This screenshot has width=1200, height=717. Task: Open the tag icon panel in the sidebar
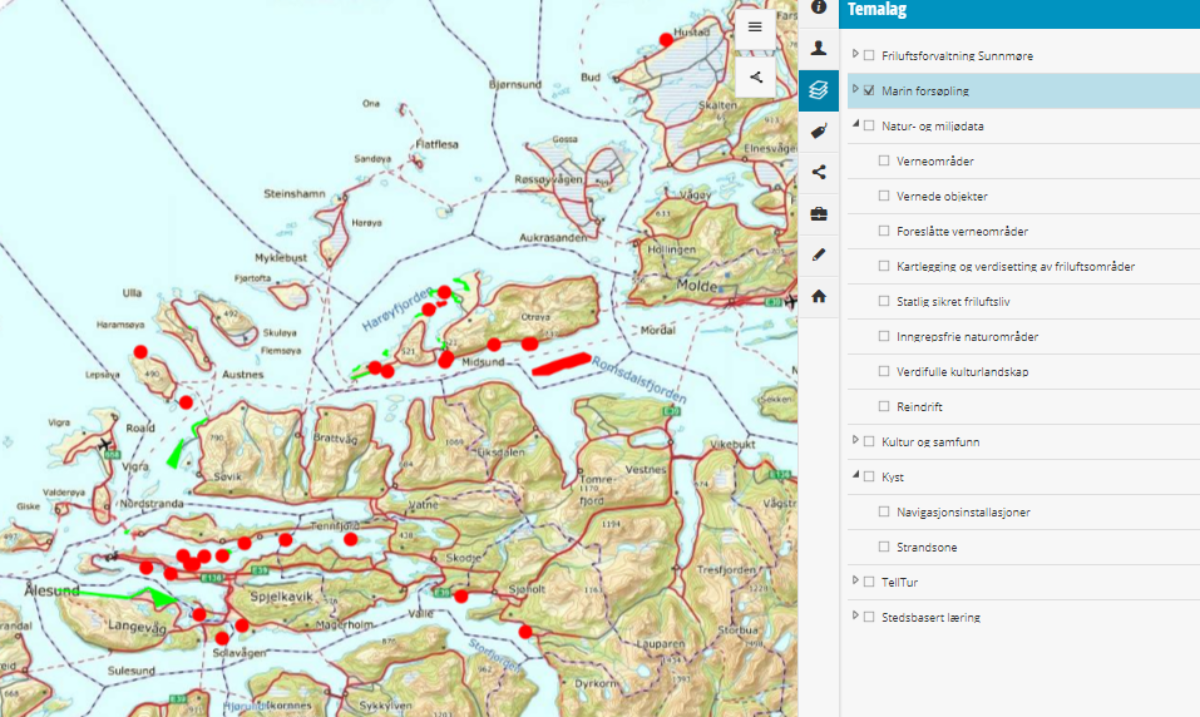(x=819, y=131)
